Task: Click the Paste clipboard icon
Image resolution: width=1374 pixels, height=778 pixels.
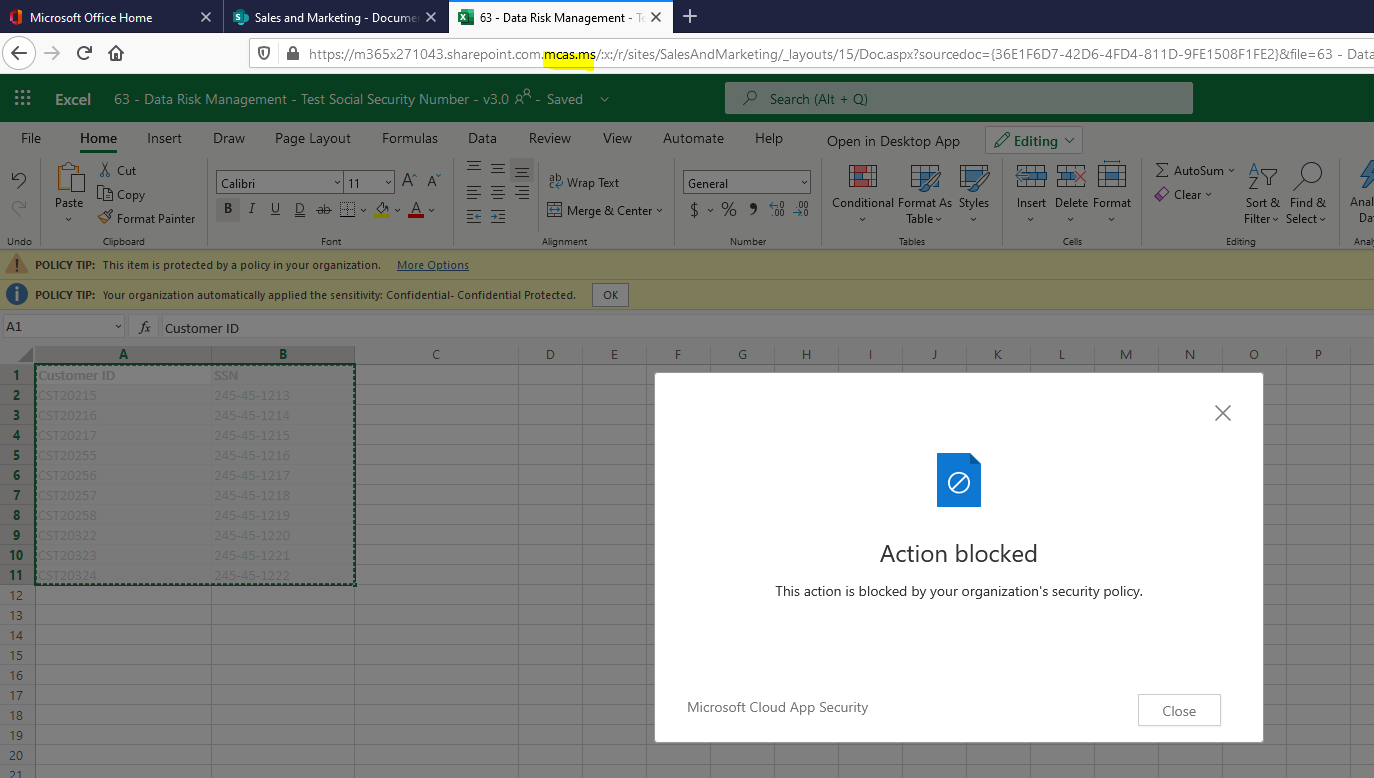Action: pyautogui.click(x=70, y=178)
